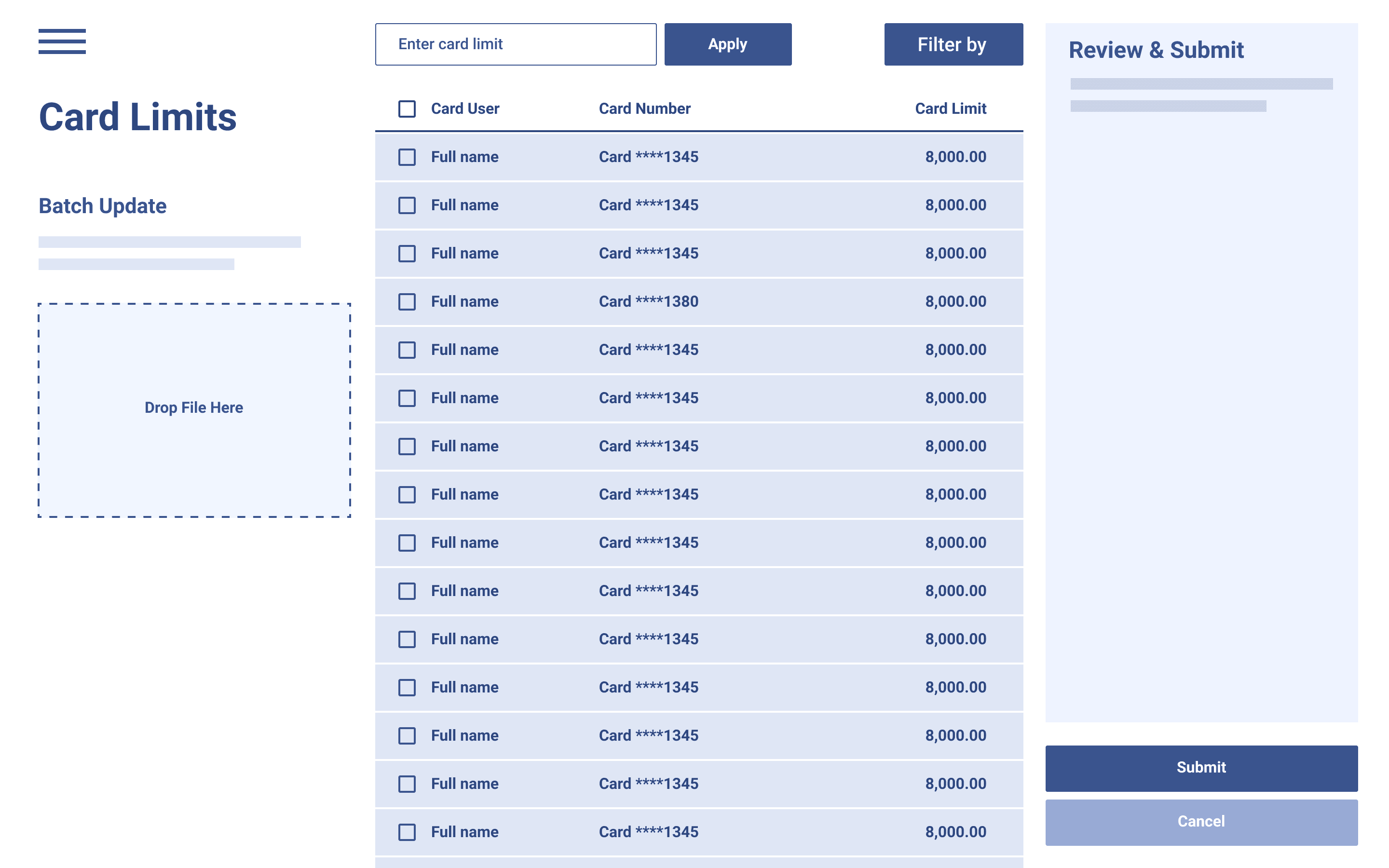Click the Drop File Here upload area
Screen dimensions: 1389x868
[194, 407]
